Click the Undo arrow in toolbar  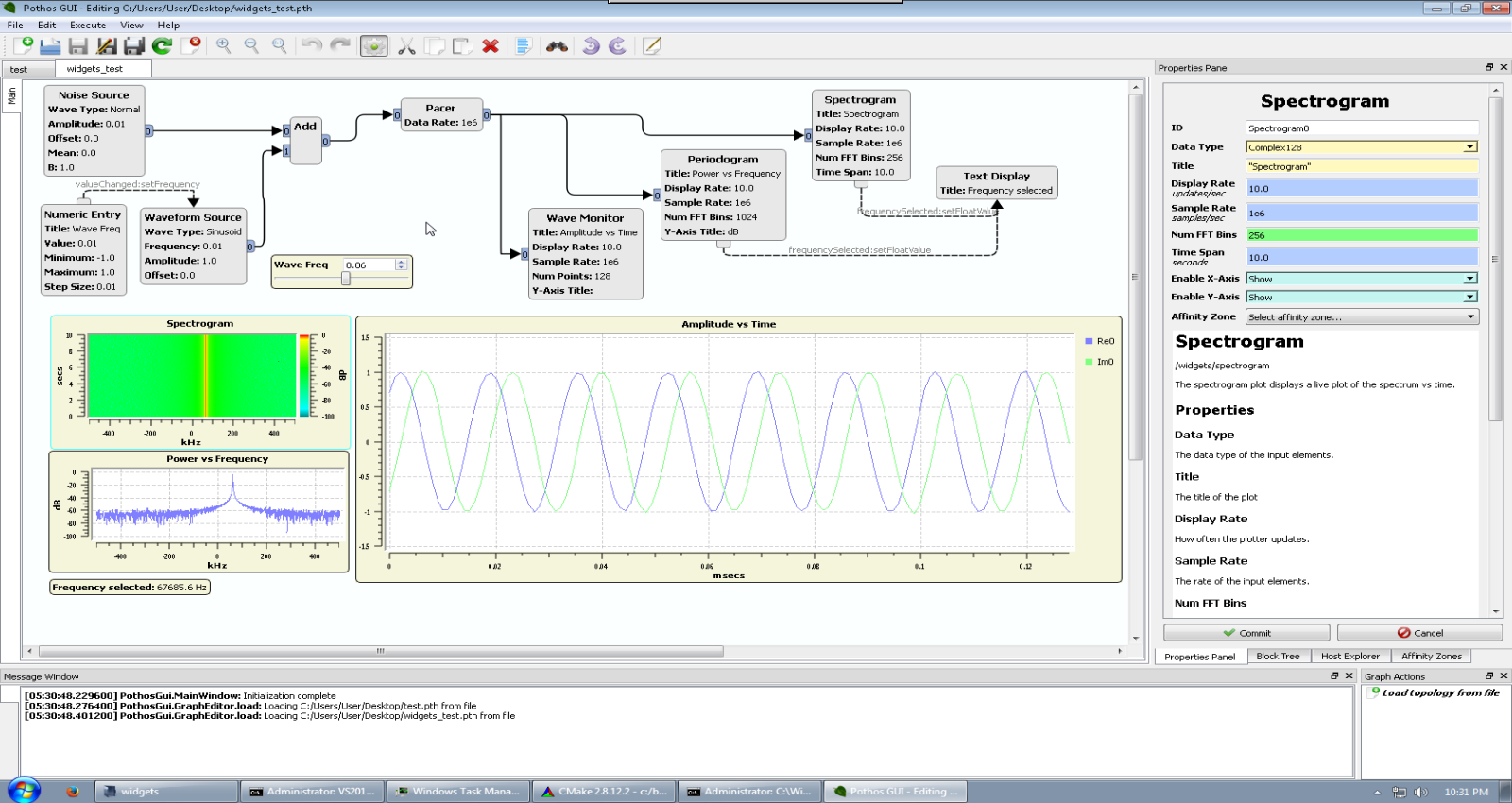(312, 45)
